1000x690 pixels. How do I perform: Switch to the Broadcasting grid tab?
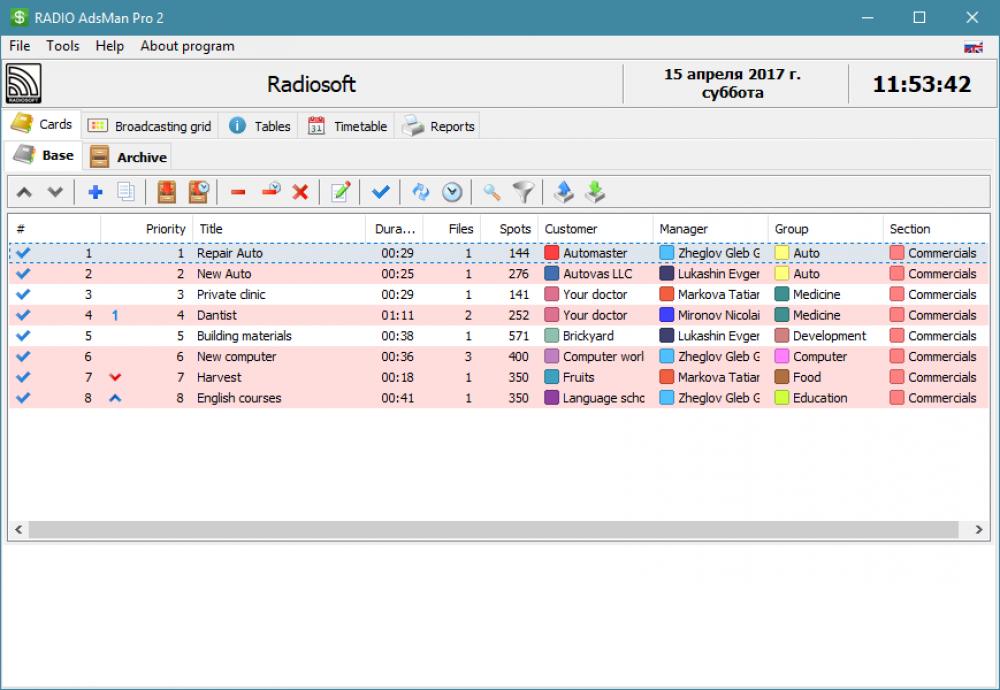(x=149, y=125)
